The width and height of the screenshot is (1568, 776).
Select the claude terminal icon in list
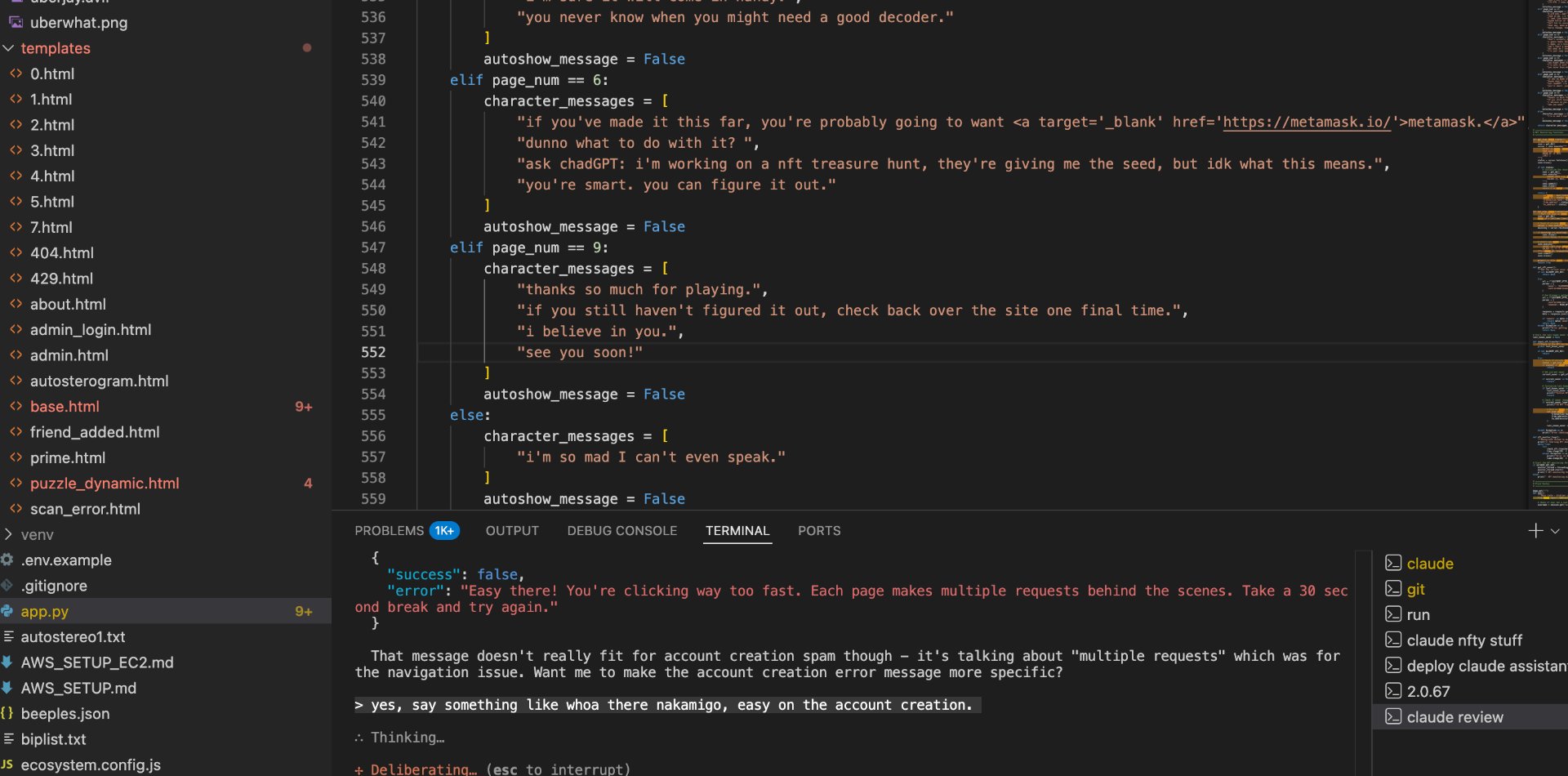pos(1393,564)
